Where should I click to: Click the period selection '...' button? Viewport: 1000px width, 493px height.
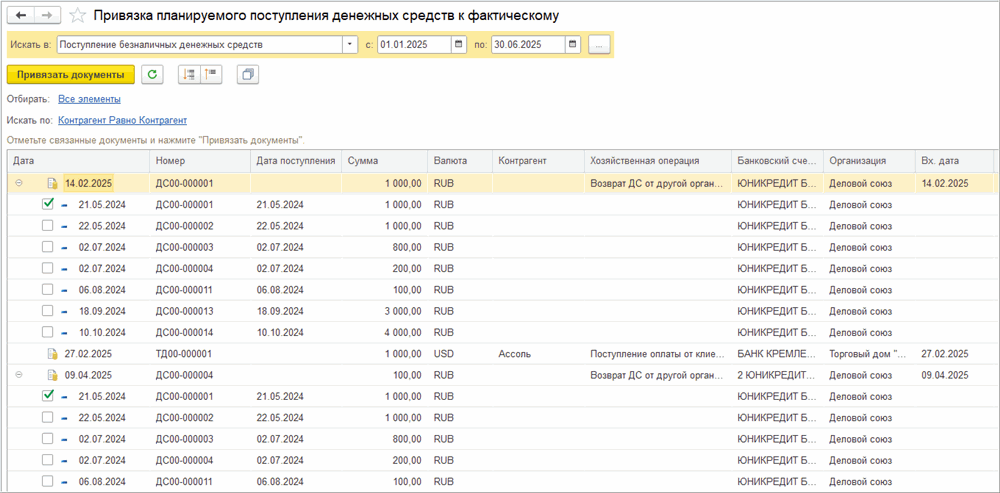tap(599, 45)
